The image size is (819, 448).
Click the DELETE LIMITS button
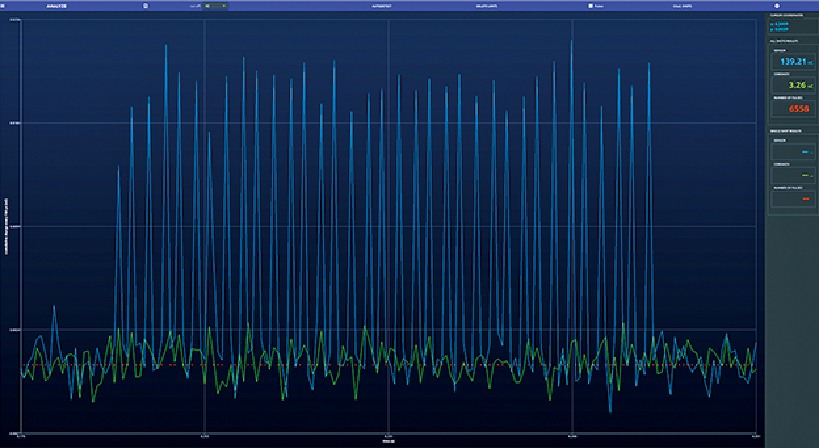(x=488, y=5)
